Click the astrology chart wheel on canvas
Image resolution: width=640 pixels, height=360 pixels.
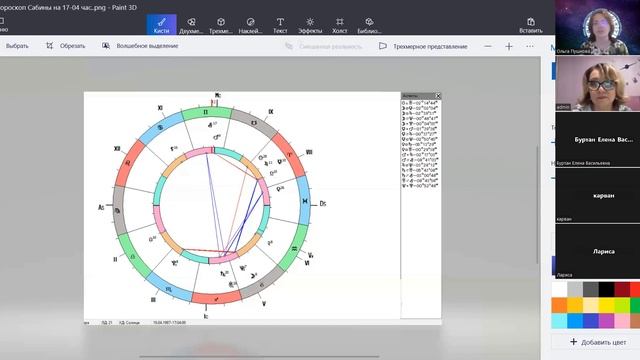click(211, 205)
